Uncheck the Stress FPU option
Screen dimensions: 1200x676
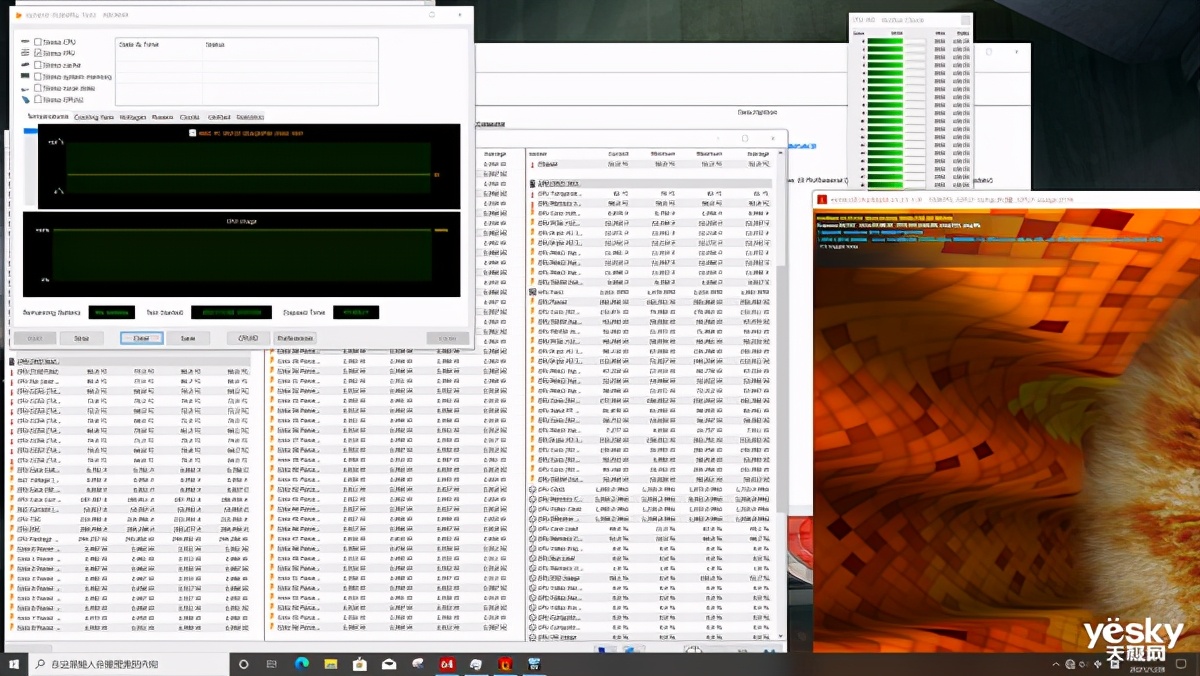click(38, 54)
